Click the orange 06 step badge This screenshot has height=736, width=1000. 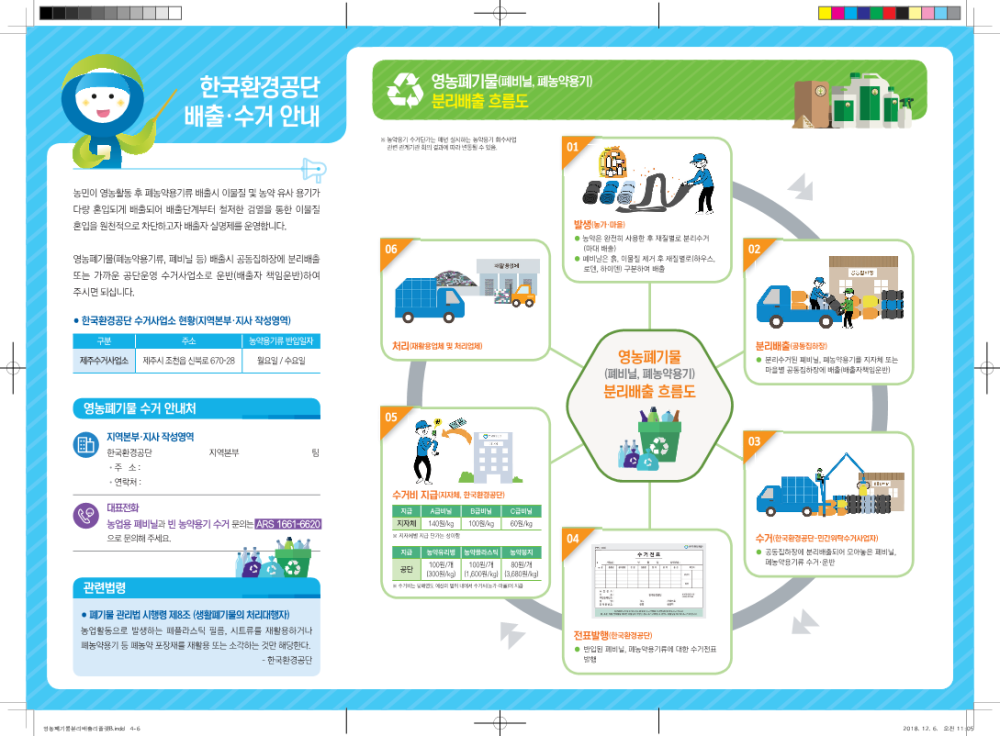coord(391,249)
